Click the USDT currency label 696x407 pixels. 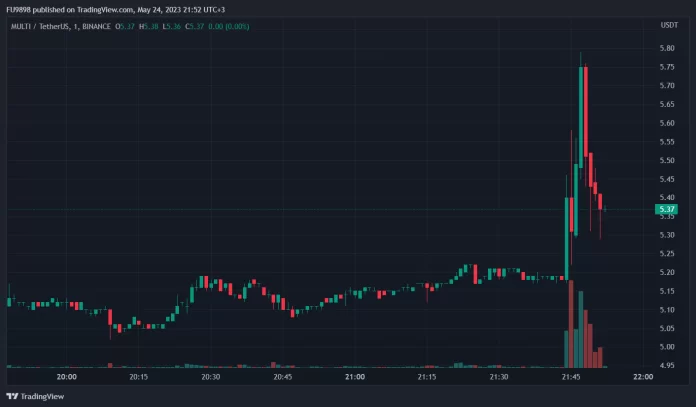click(668, 26)
